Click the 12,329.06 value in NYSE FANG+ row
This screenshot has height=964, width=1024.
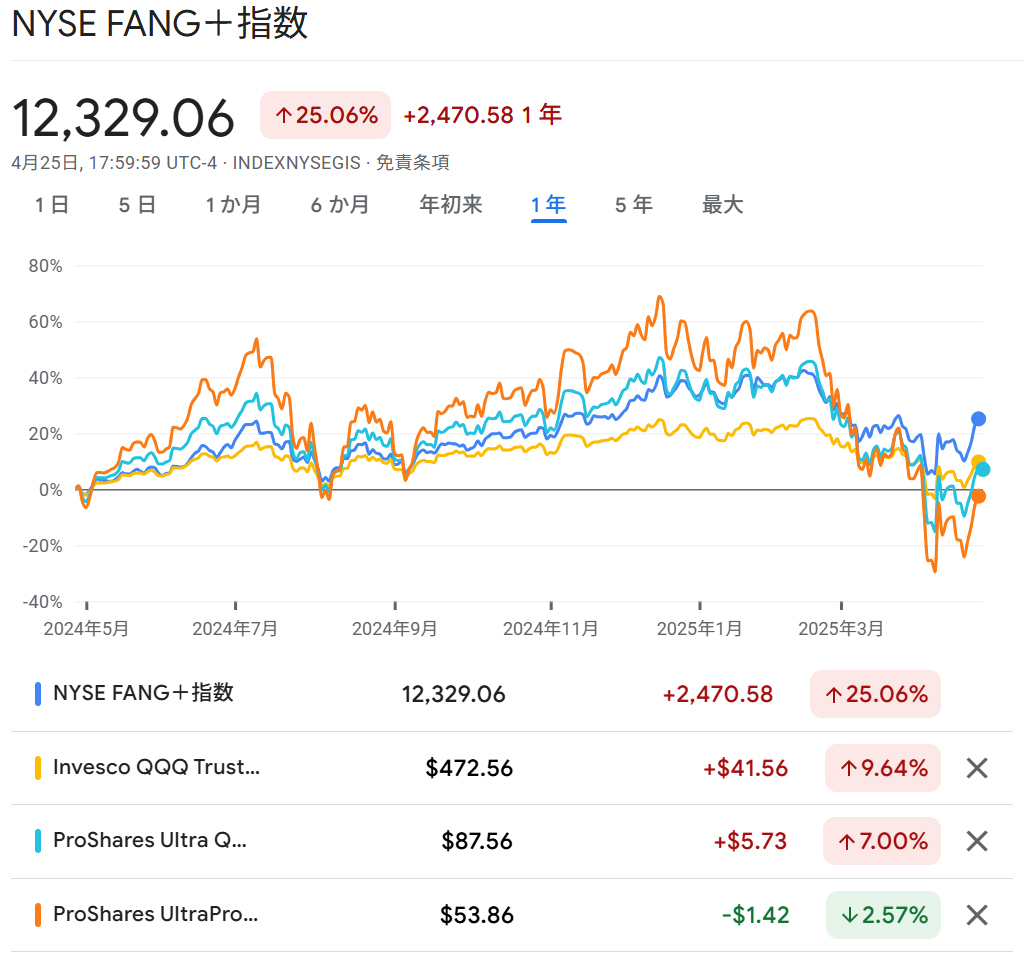point(453,694)
